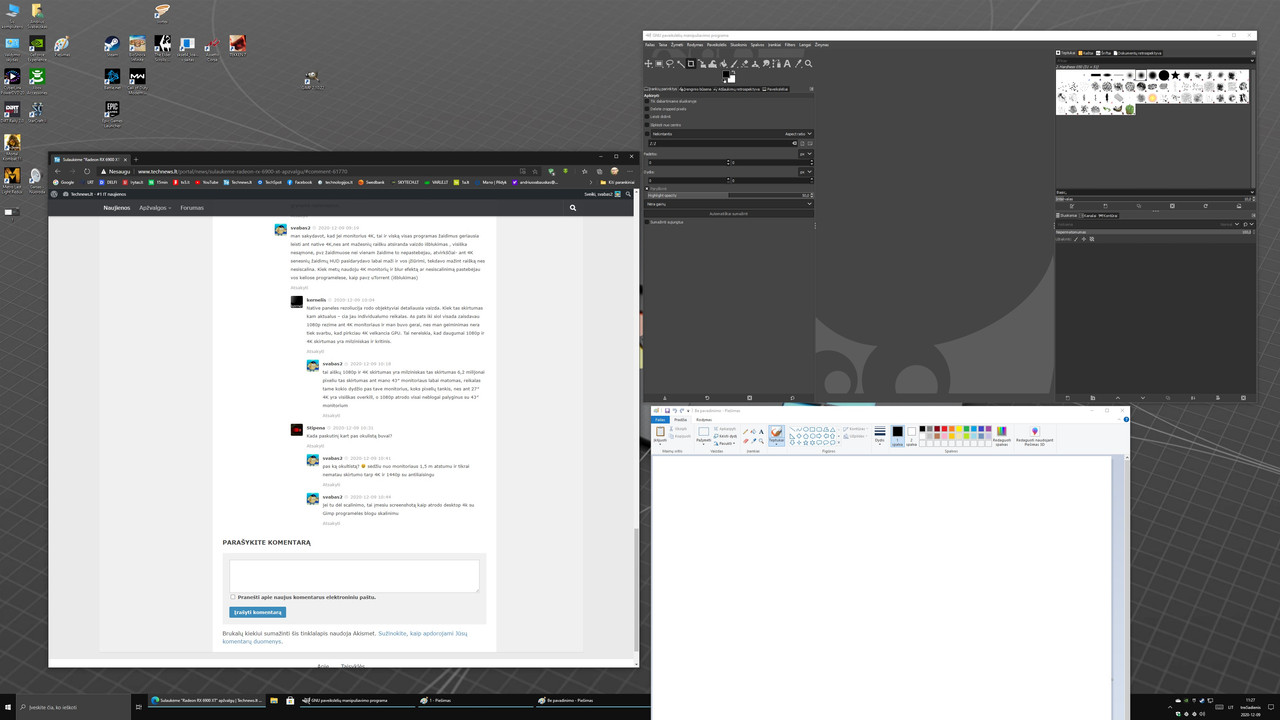Screen dimensions: 1280x720
Task: Select the Zoom magnifier tool in GIMP toolbox
Action: pyautogui.click(x=808, y=64)
